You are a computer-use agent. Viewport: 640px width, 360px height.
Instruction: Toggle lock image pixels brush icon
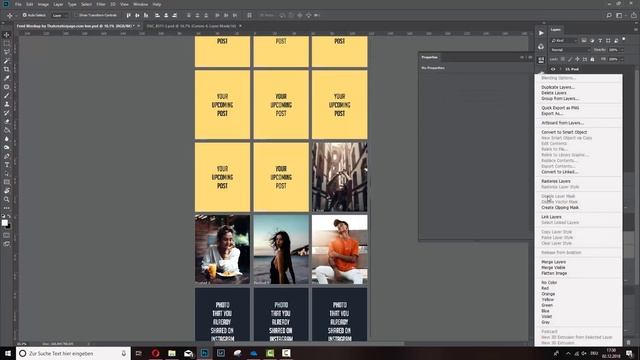[x=570, y=59]
